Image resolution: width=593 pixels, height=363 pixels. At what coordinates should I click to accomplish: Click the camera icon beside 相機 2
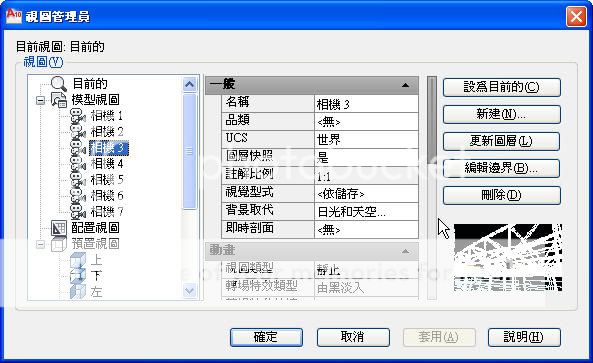coord(78,132)
